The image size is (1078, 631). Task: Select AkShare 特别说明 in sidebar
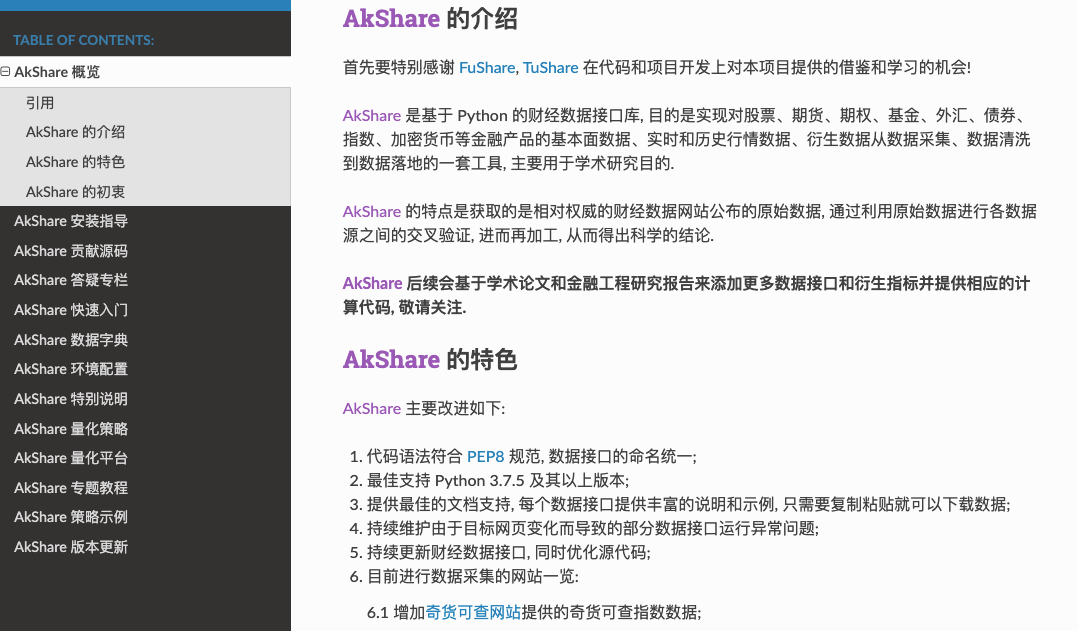pos(71,399)
